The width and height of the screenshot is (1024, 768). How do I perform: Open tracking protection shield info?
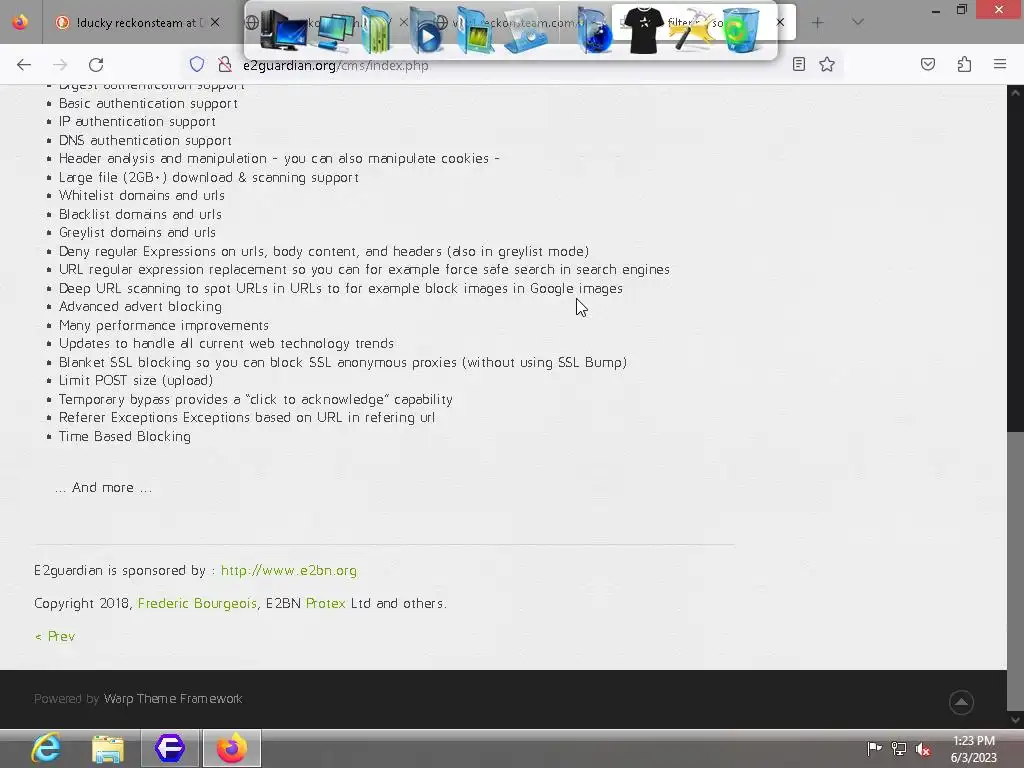click(197, 64)
